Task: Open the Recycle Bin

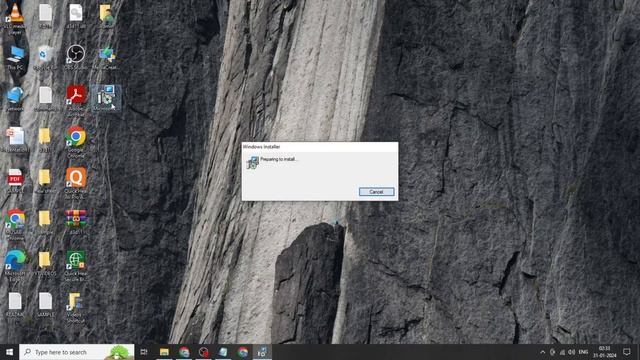Action: [45, 58]
